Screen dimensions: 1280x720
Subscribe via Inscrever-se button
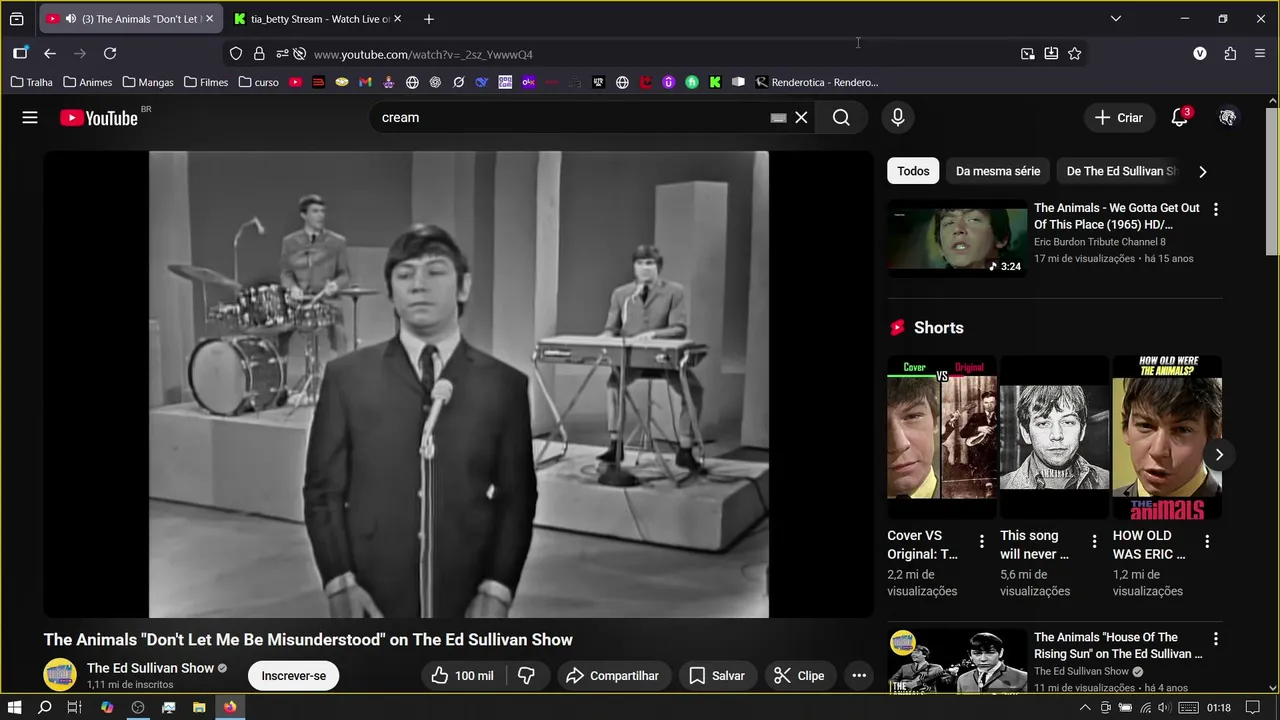point(293,676)
